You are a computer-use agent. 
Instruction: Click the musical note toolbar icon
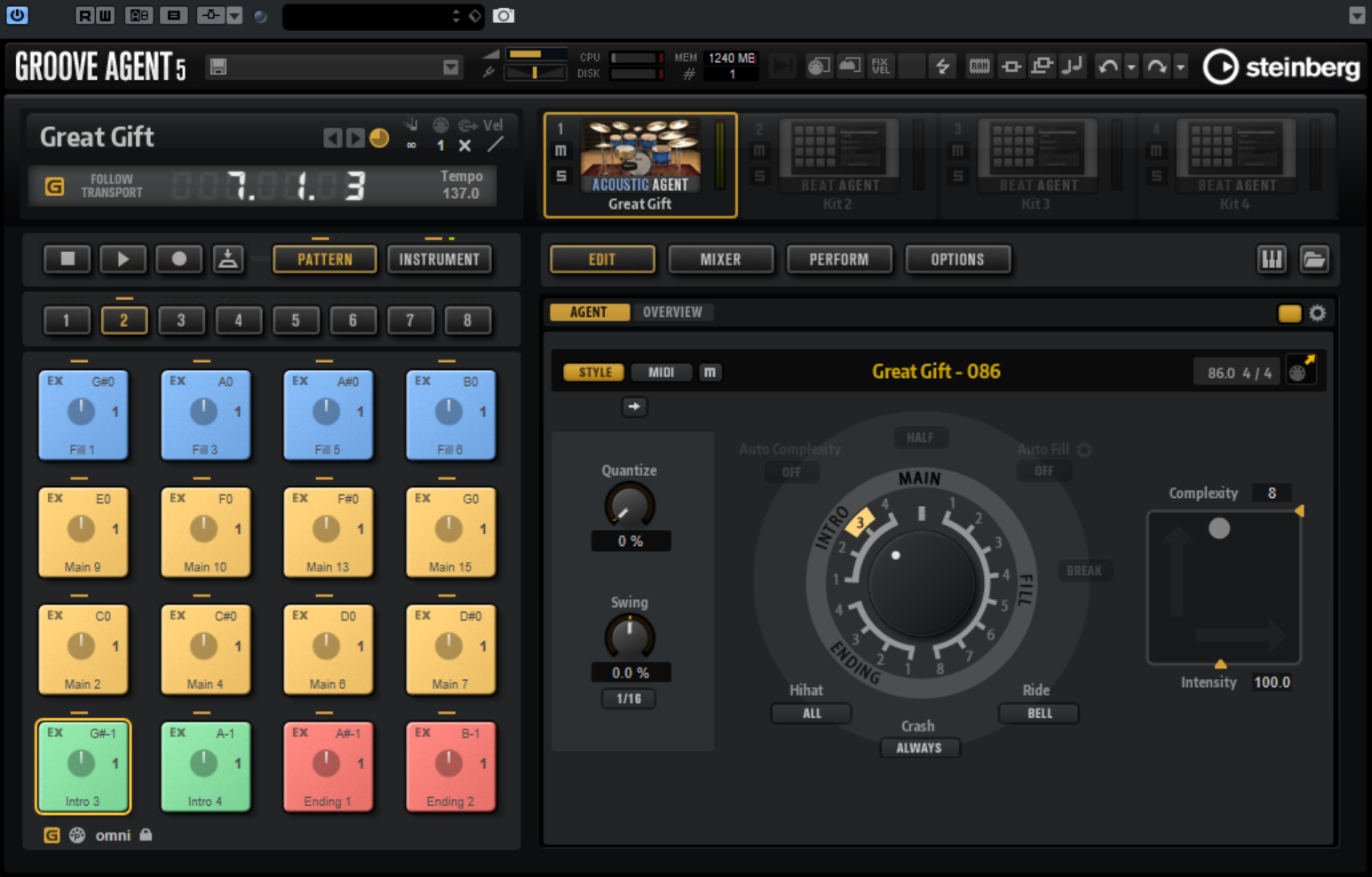(x=1073, y=65)
